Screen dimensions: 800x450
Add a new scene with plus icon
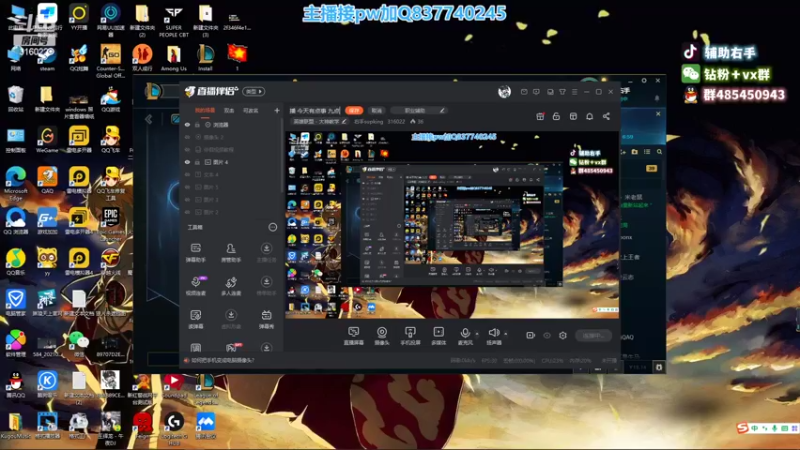[x=277, y=110]
